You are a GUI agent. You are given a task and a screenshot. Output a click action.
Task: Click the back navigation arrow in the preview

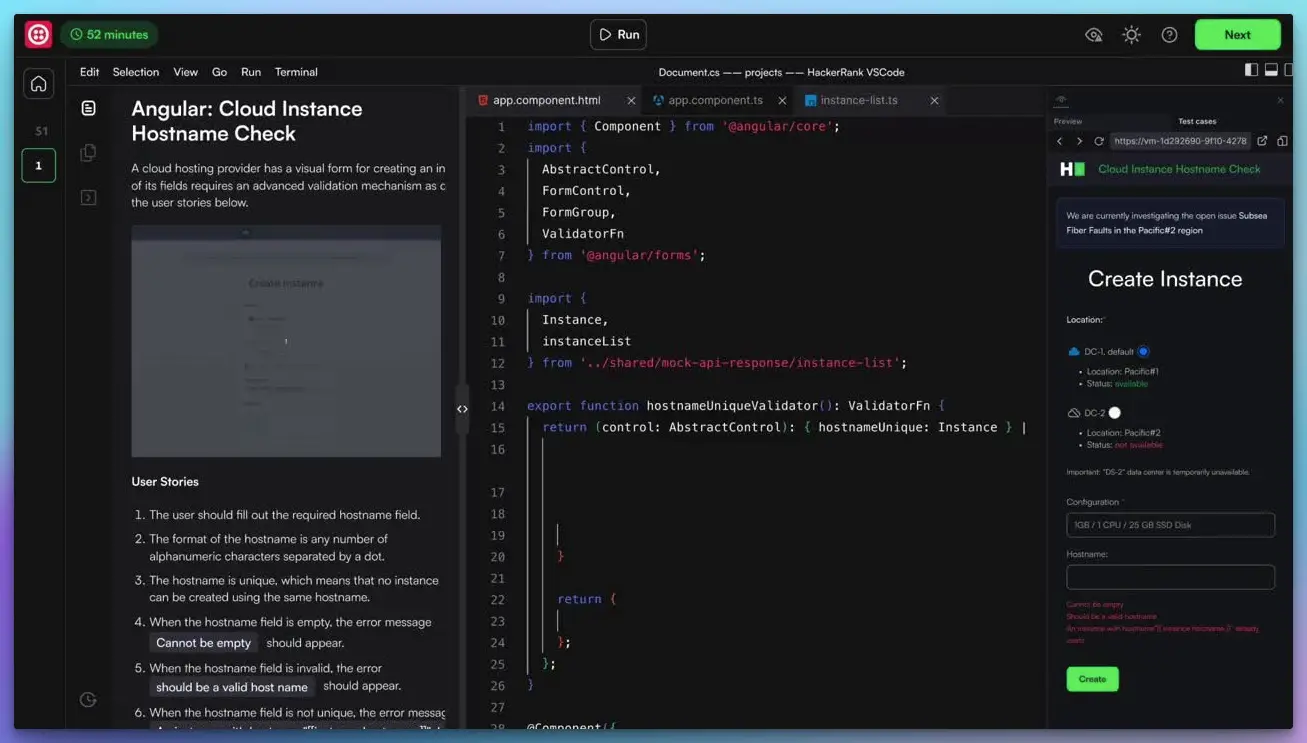point(1058,141)
